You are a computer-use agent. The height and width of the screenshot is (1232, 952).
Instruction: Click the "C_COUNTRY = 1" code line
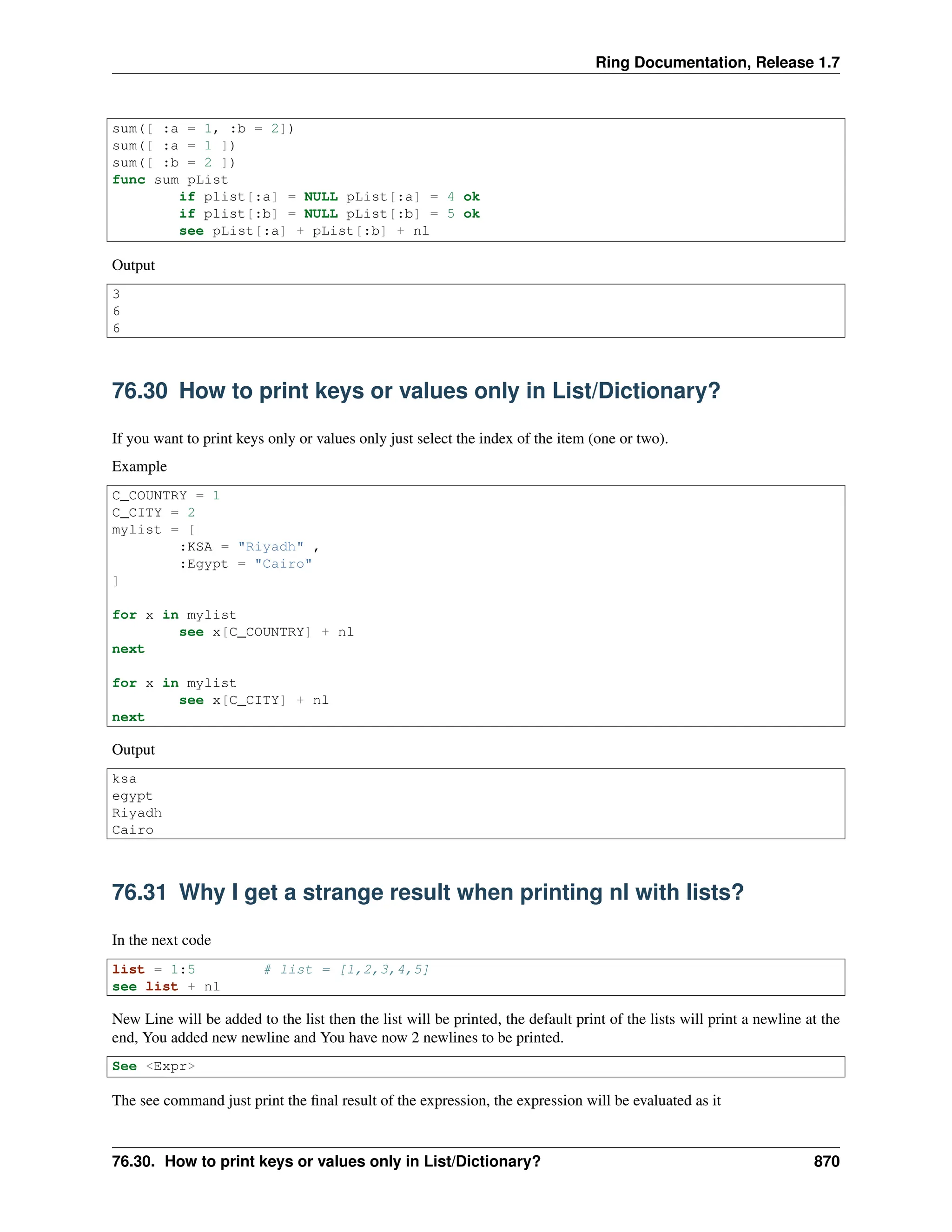point(165,495)
